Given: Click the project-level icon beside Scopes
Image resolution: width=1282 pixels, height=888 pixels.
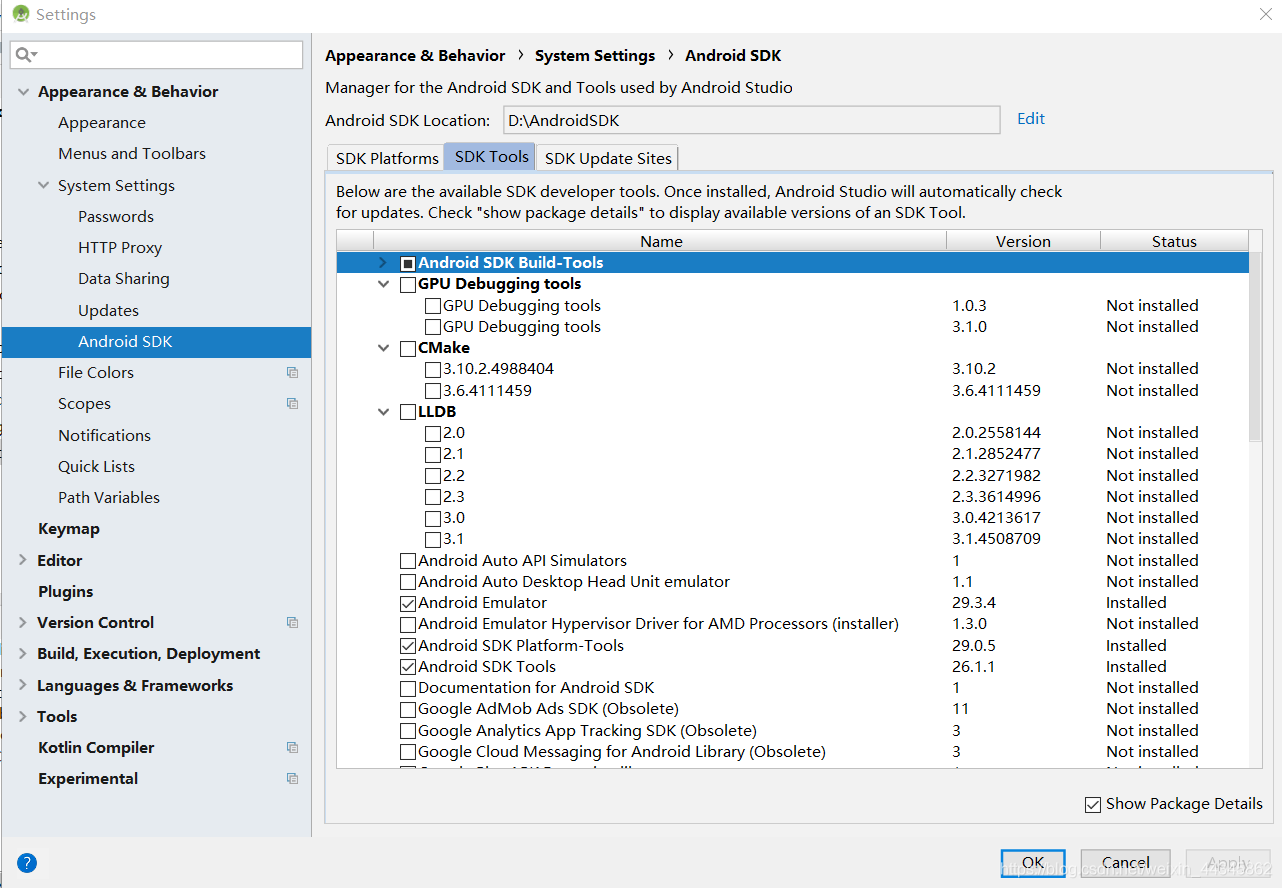Looking at the screenshot, I should coord(292,404).
